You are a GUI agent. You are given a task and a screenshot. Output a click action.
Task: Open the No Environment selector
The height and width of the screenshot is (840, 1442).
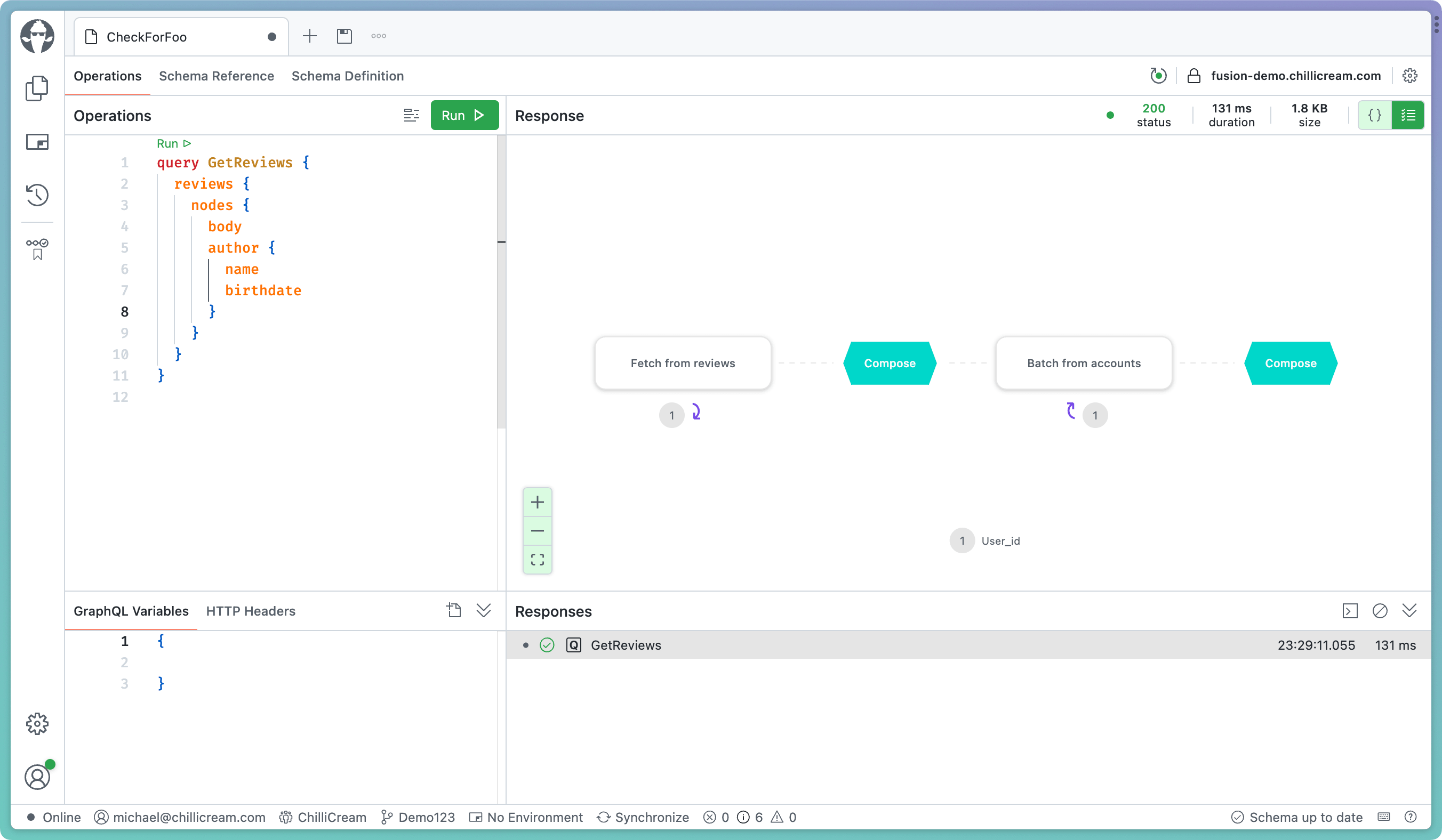(526, 817)
